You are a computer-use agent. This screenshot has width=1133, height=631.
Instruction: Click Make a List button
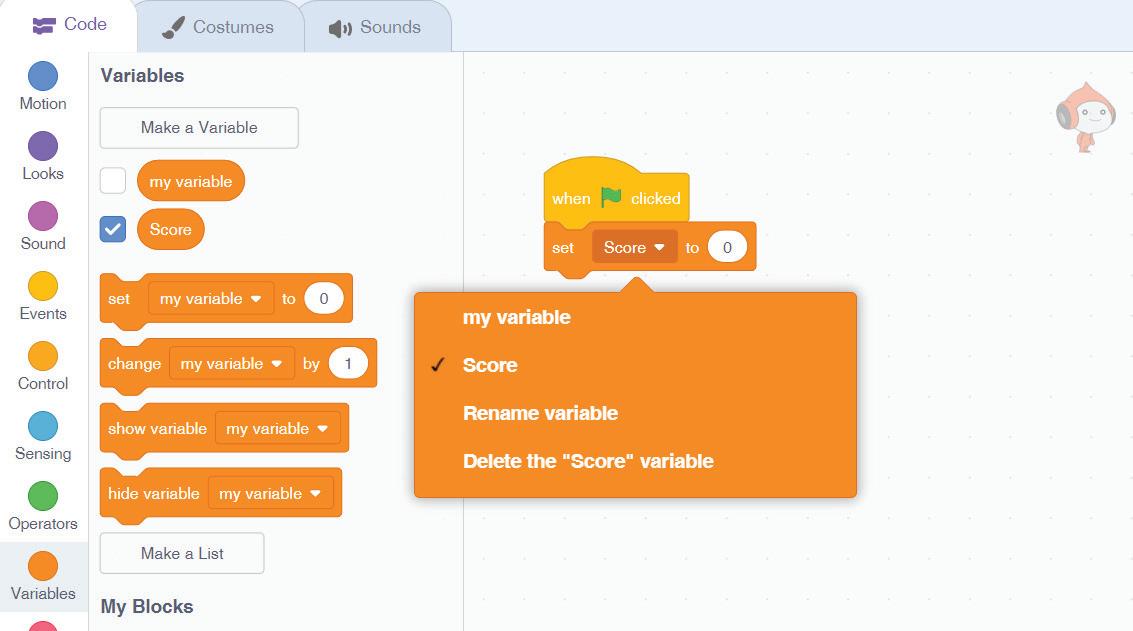[182, 554]
